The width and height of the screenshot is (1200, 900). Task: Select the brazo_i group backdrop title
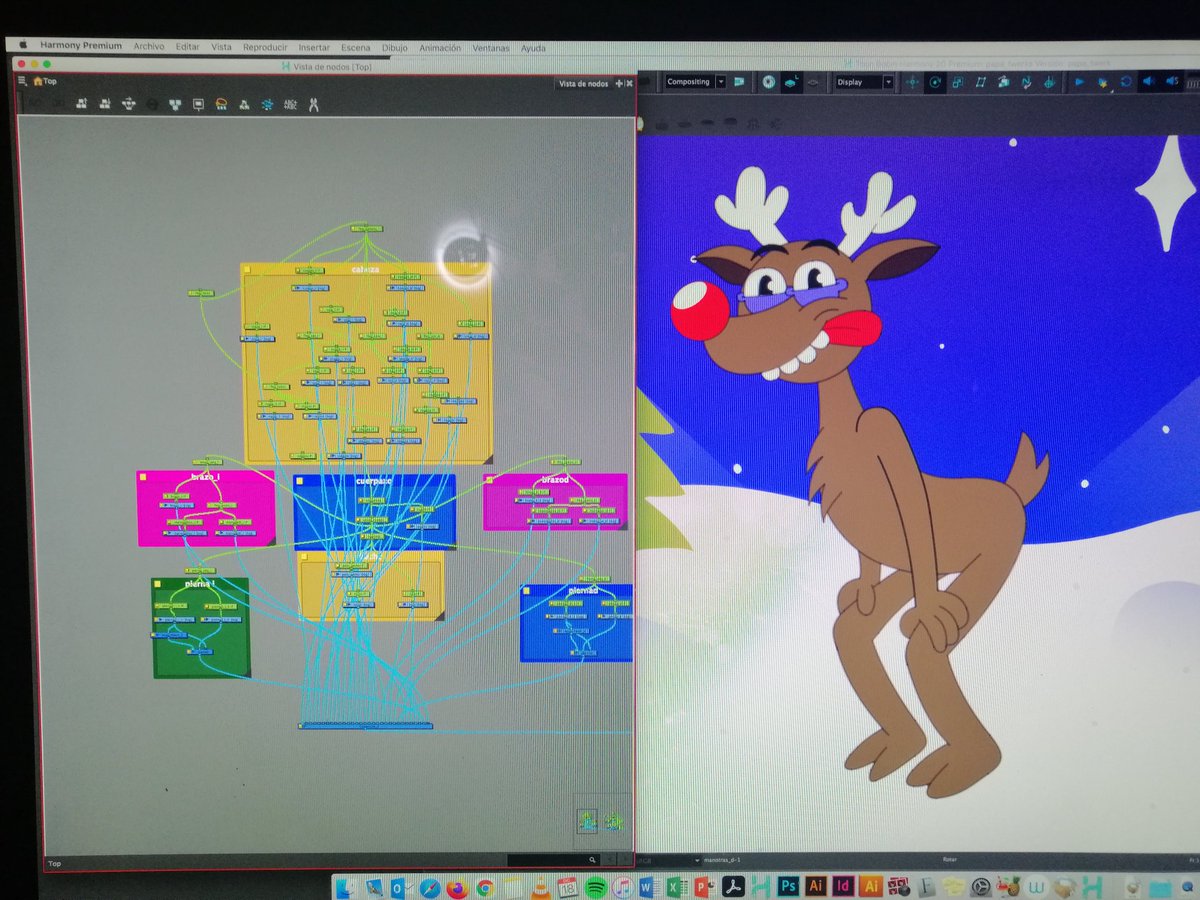205,478
